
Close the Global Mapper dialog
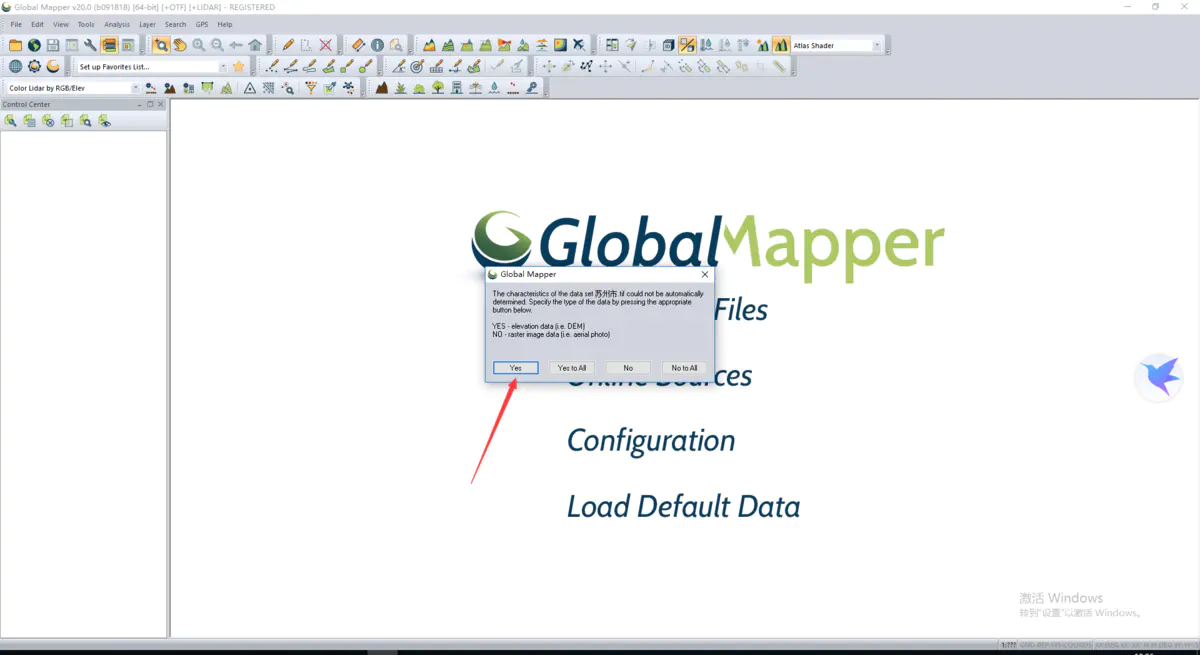pyautogui.click(x=705, y=274)
